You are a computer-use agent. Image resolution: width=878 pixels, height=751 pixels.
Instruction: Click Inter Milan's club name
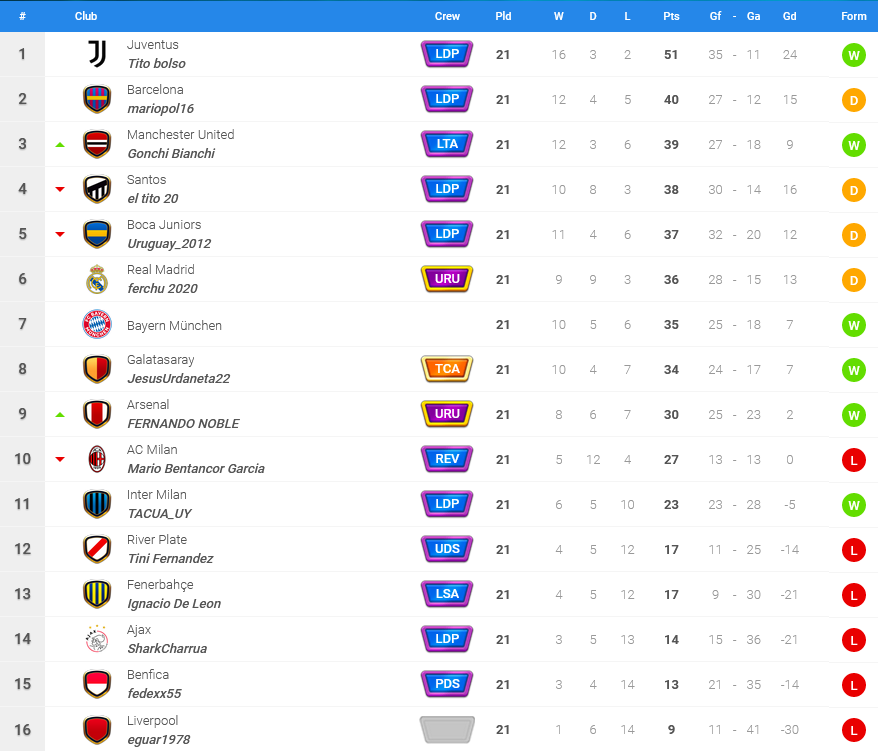156,495
